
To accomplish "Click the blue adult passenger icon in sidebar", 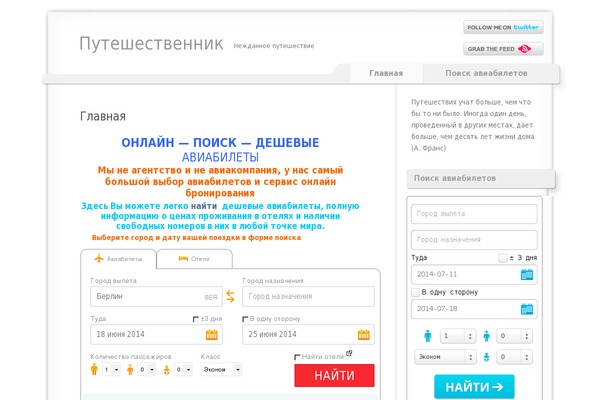I will (428, 336).
